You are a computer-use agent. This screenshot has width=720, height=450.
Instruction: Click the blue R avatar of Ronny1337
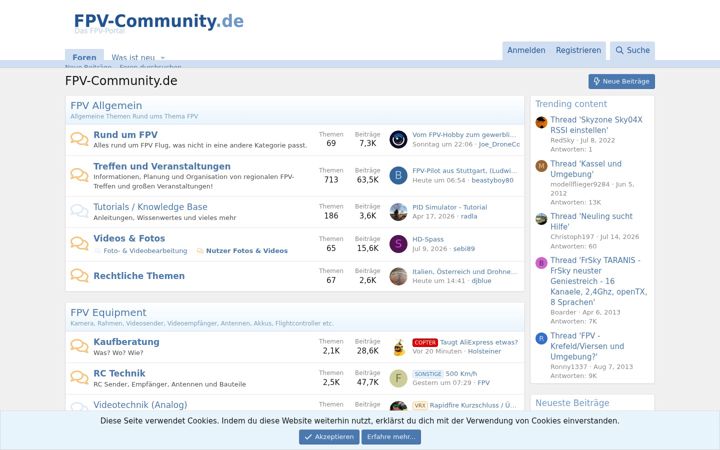[x=541, y=338]
